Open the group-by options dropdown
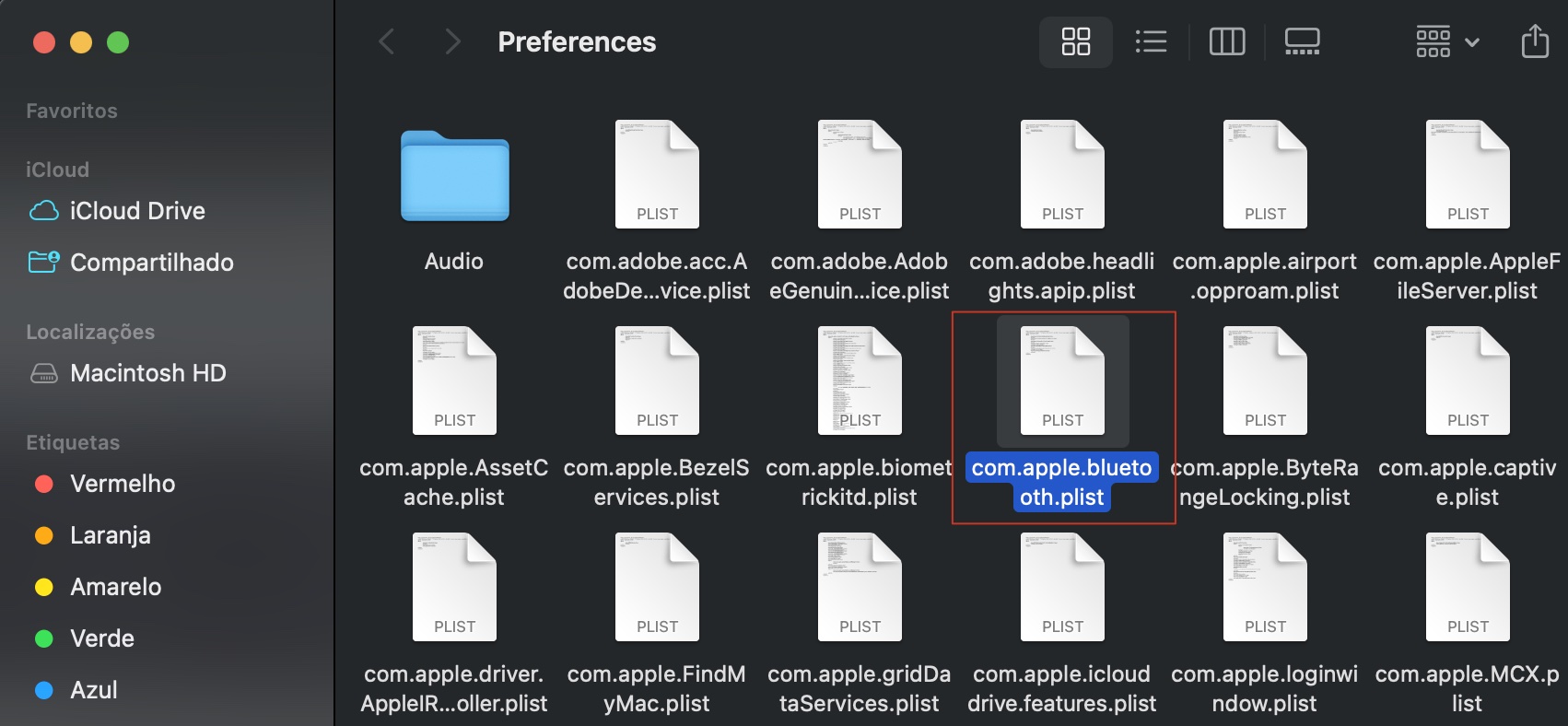1568x726 pixels. click(x=1447, y=41)
